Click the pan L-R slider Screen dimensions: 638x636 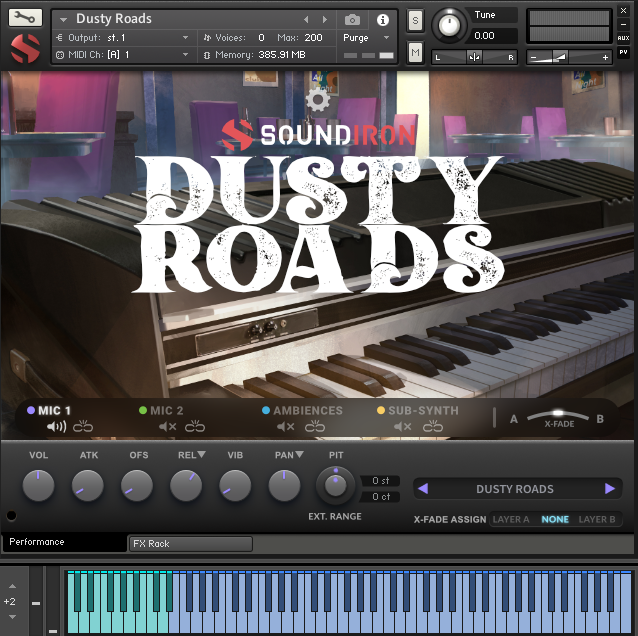coord(474,57)
